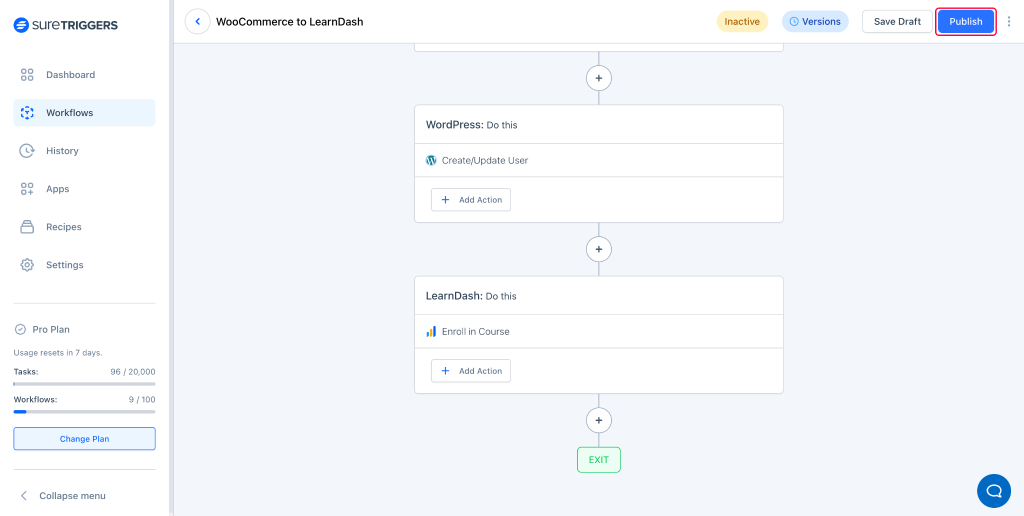Add step above the WordPress block

599,78
